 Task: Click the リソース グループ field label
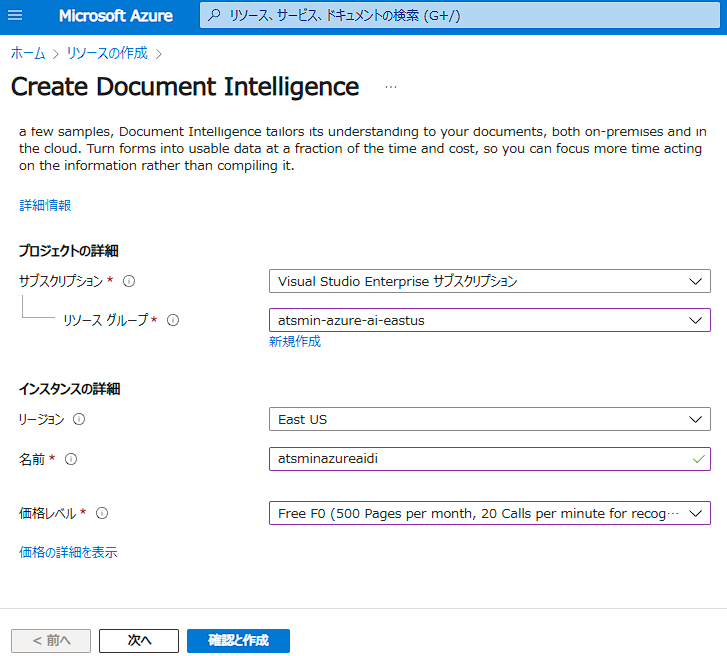(106, 320)
